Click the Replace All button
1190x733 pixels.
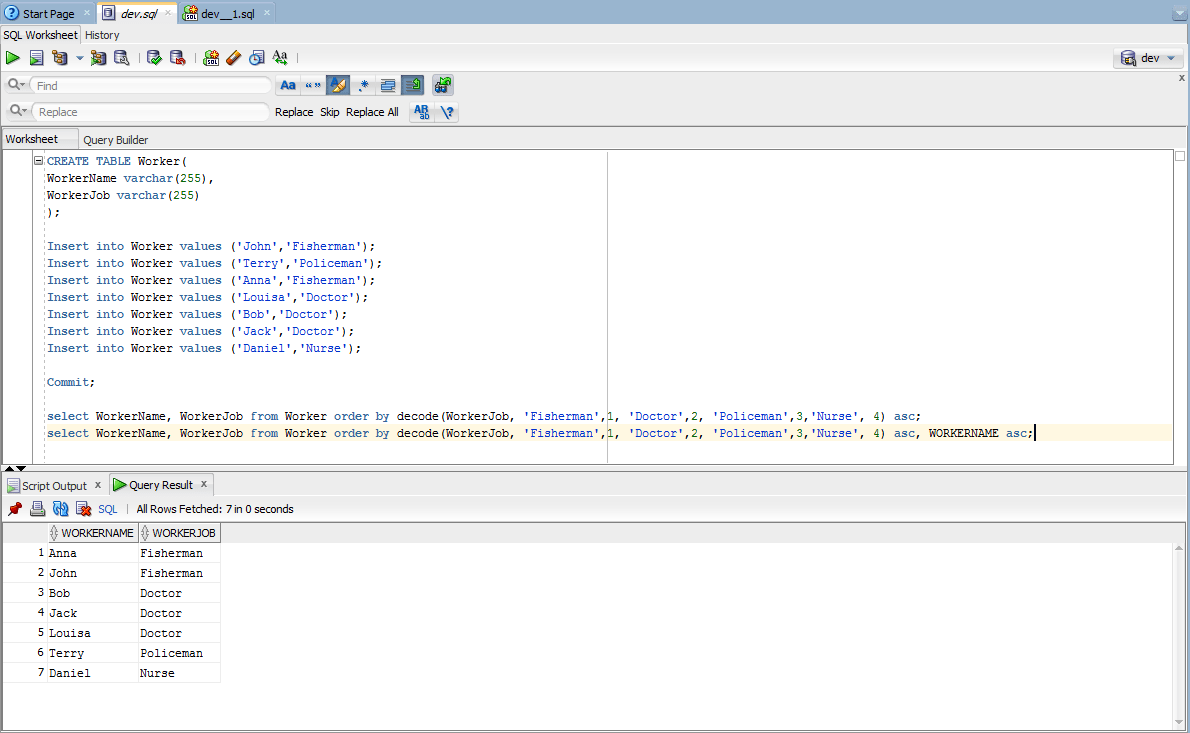(371, 112)
